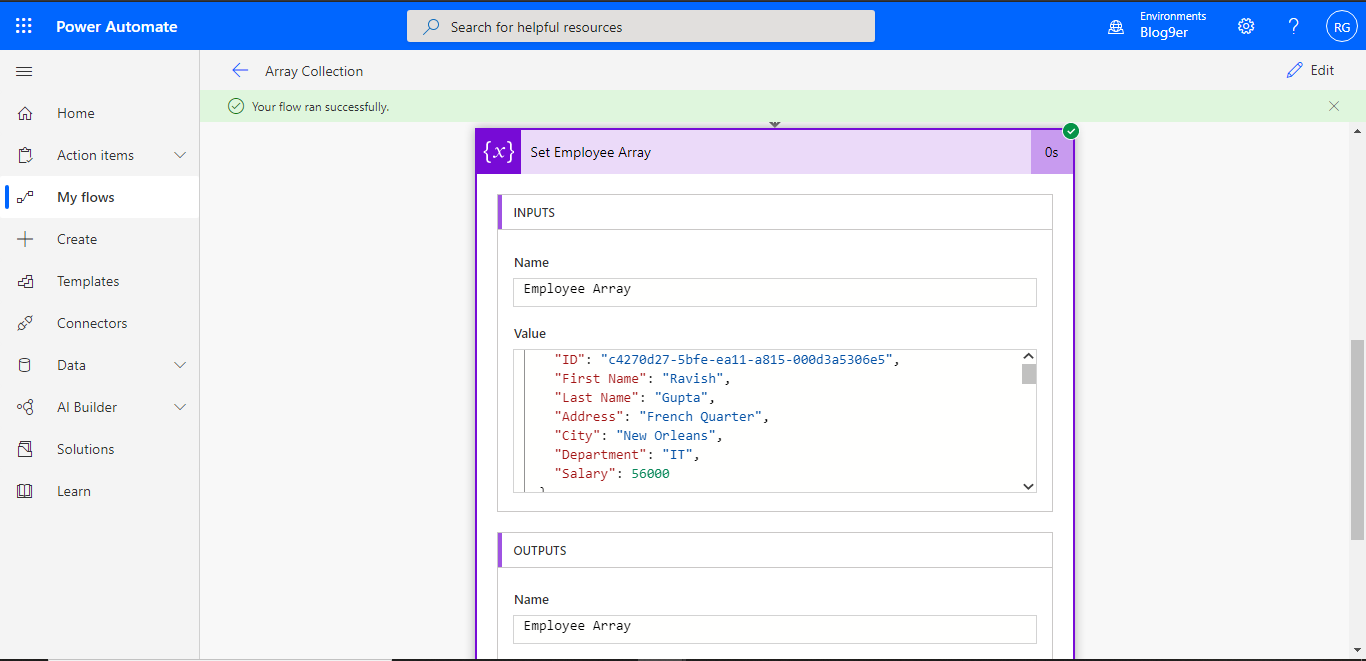This screenshot has width=1366, height=661.
Task: Click the Home icon in sidebar
Action: coord(25,113)
